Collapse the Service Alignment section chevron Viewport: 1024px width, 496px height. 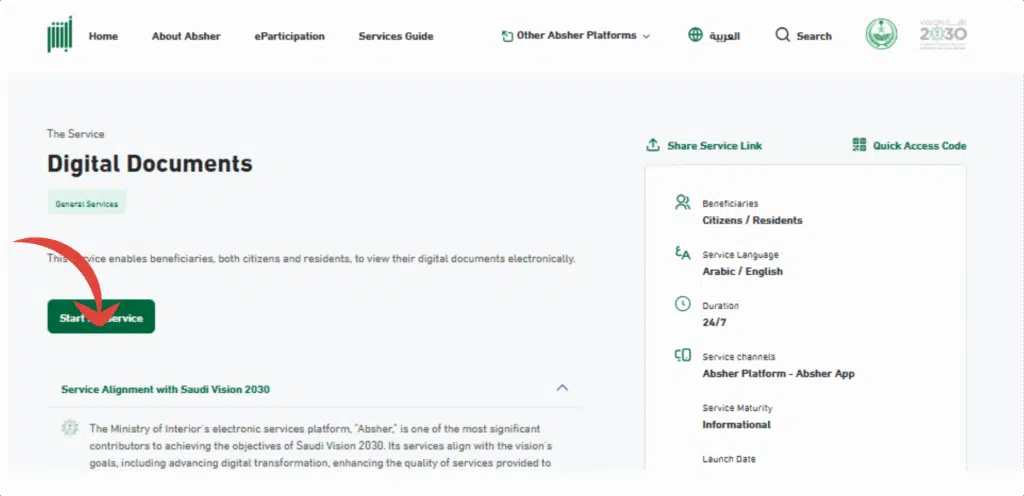562,388
